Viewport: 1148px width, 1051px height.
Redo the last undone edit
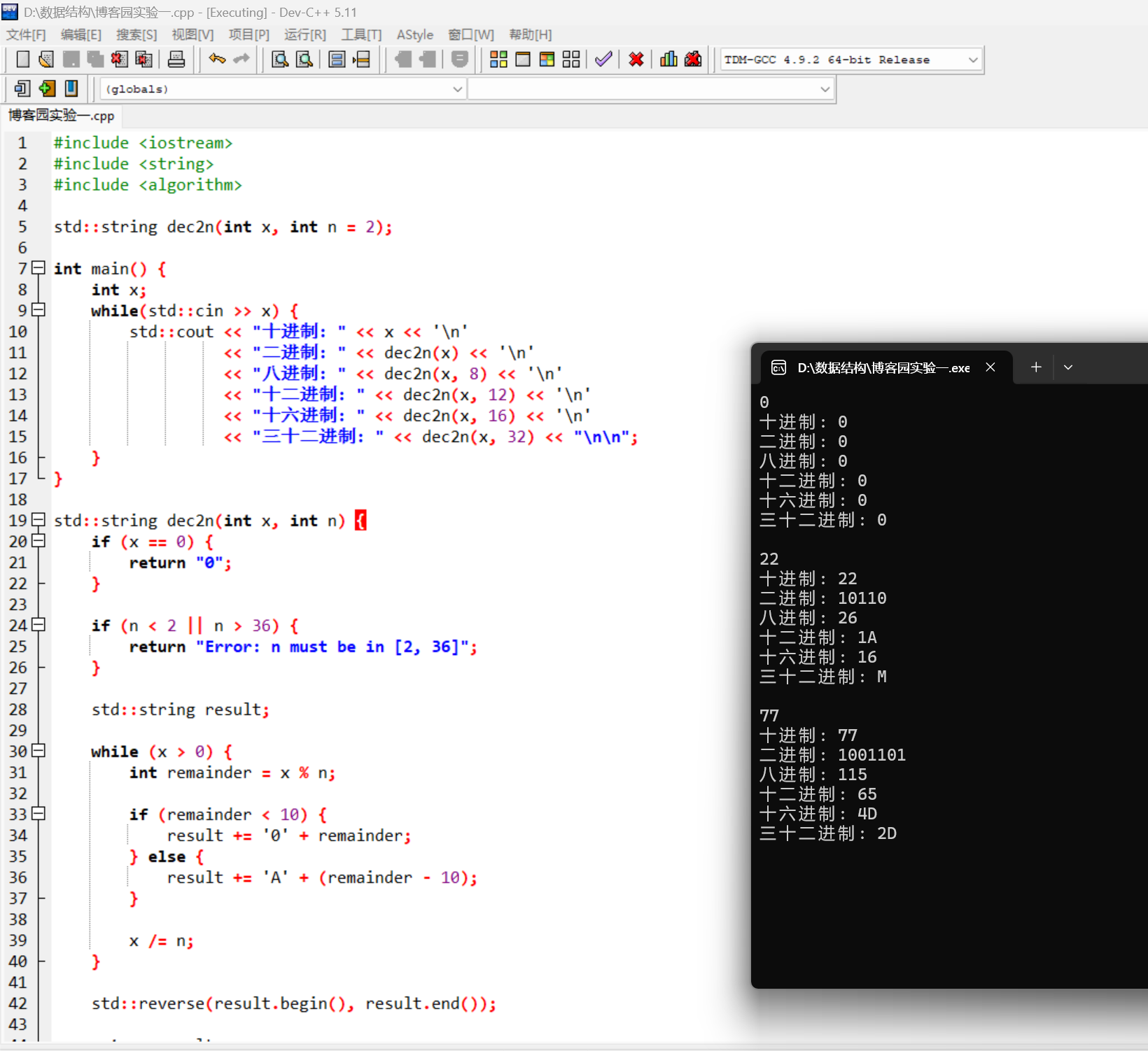(241, 59)
